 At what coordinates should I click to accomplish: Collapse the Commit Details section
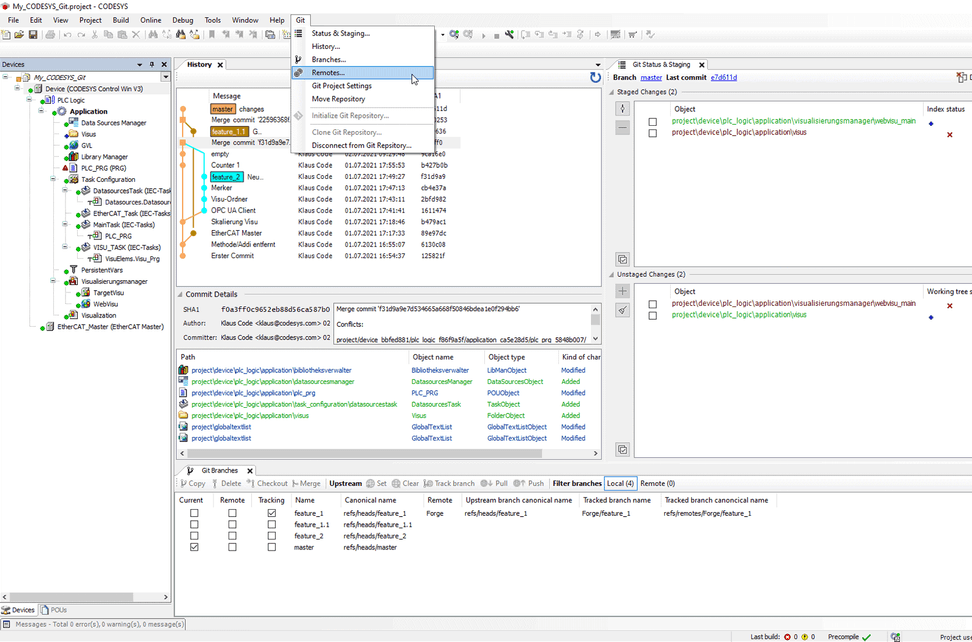point(180,294)
